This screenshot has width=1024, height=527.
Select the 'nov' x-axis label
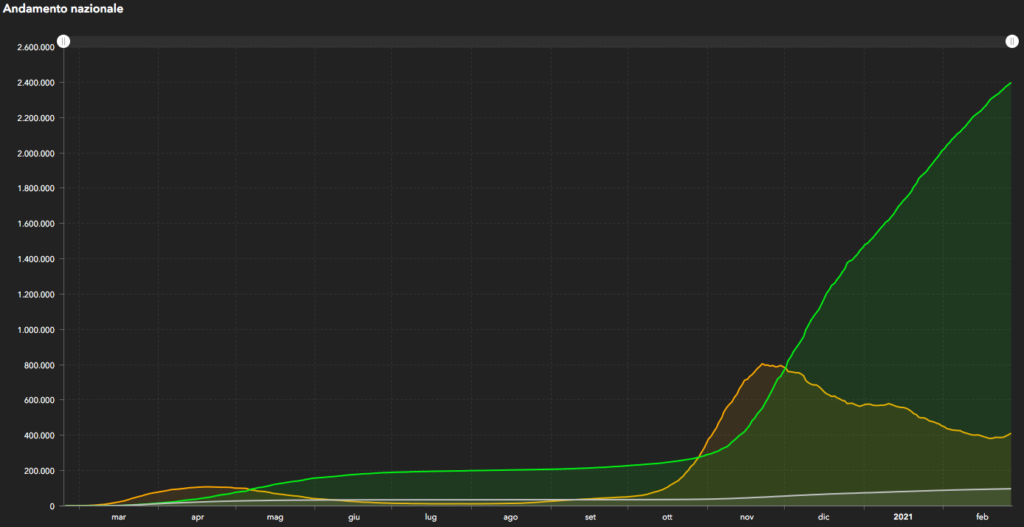[x=747, y=517]
